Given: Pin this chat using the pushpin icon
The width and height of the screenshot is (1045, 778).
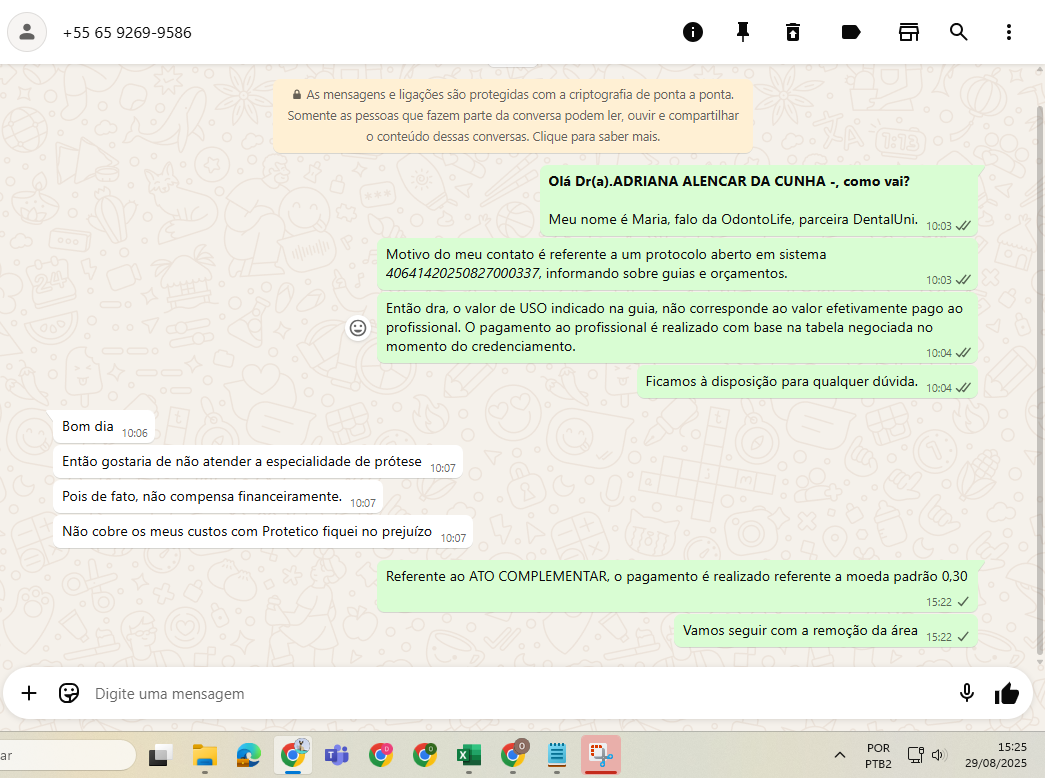Looking at the screenshot, I should (x=743, y=32).
